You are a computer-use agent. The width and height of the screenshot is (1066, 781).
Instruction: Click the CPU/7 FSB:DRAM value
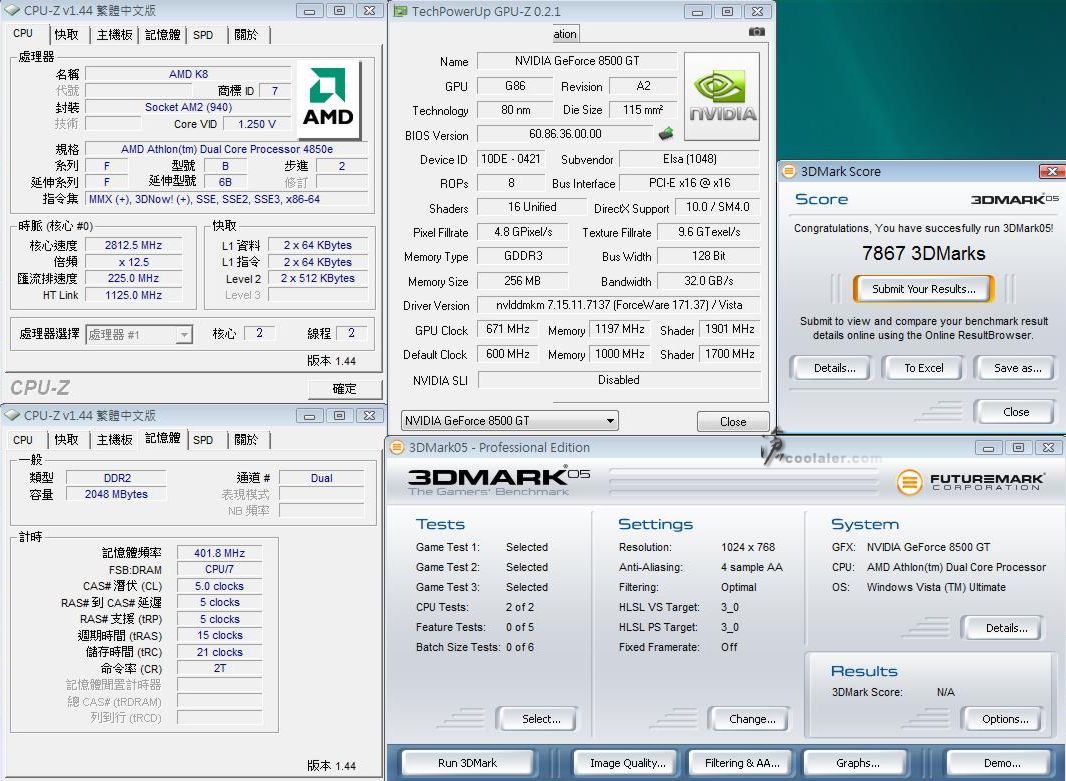click(219, 570)
